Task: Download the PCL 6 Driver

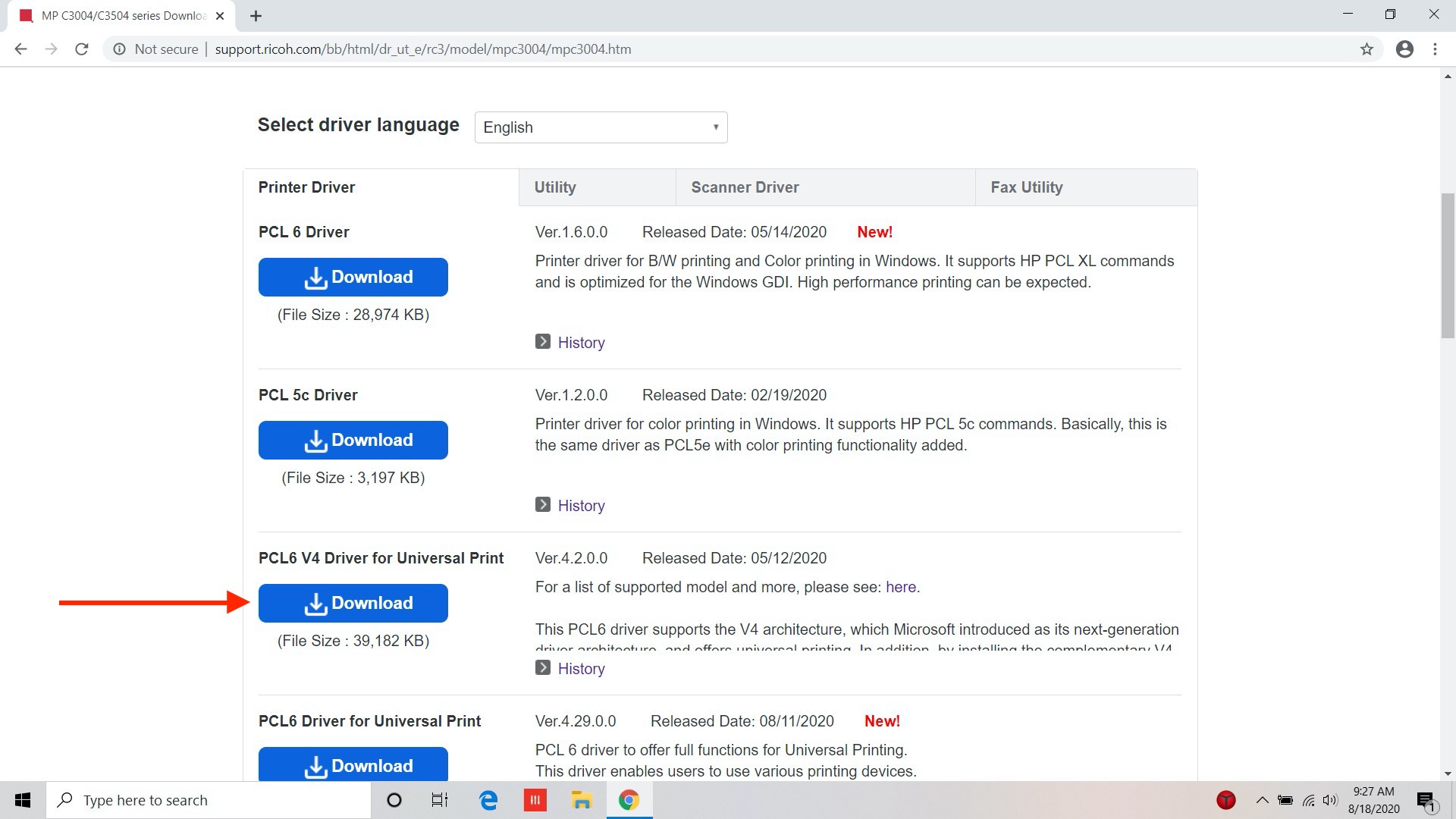Action: pos(353,277)
